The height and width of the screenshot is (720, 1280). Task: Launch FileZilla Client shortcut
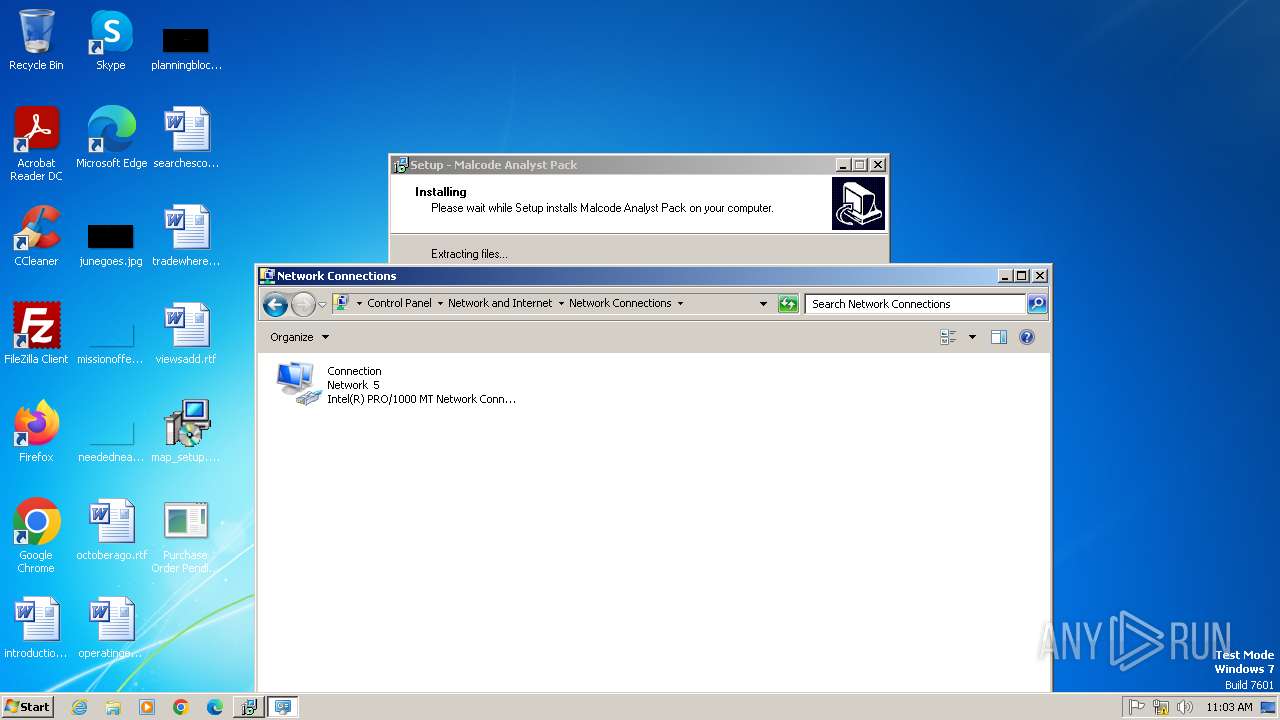[x=36, y=334]
